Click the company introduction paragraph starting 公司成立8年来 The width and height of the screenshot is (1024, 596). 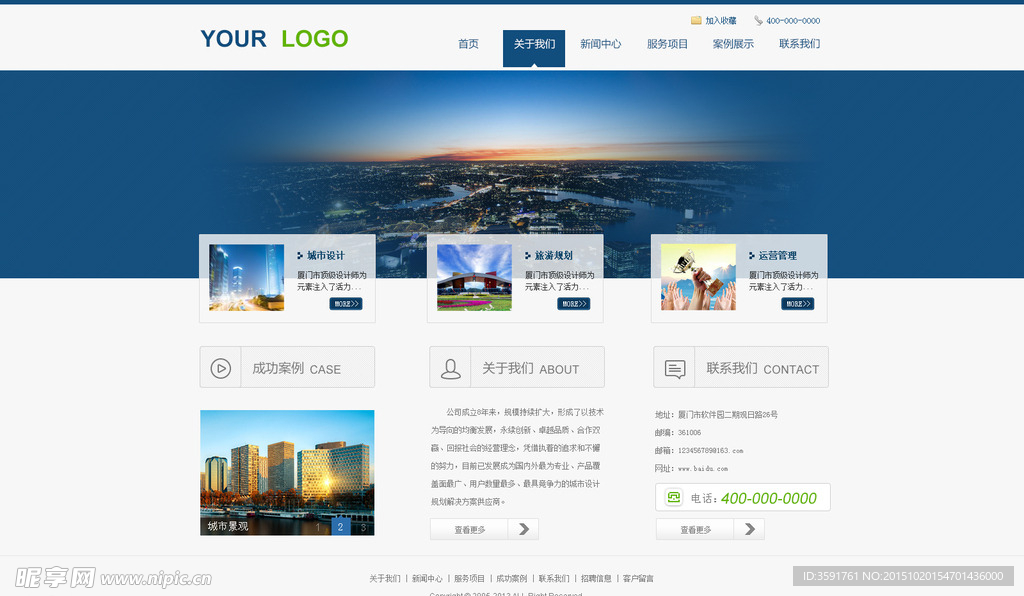coord(517,457)
